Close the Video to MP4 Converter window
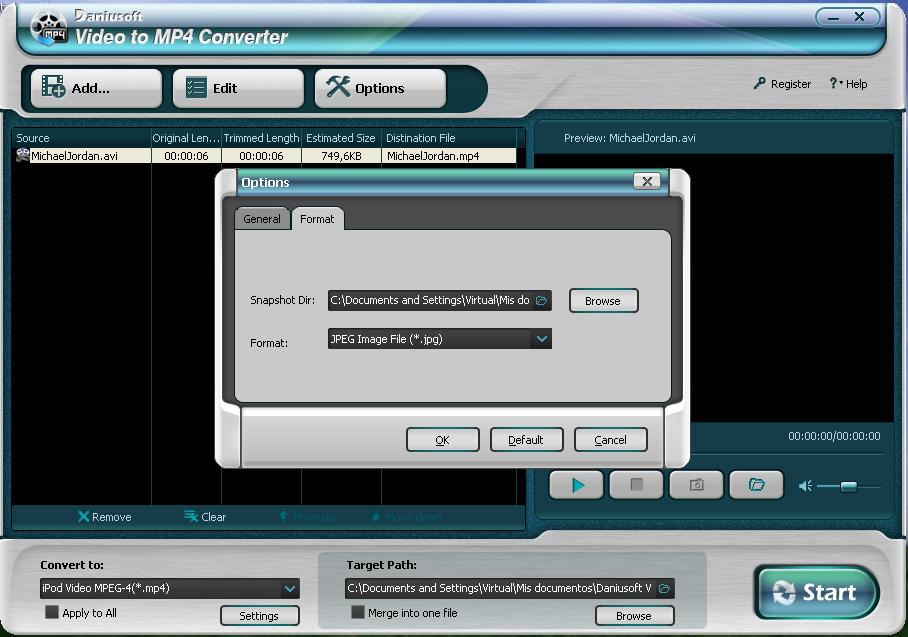The image size is (908, 637). pos(860,17)
